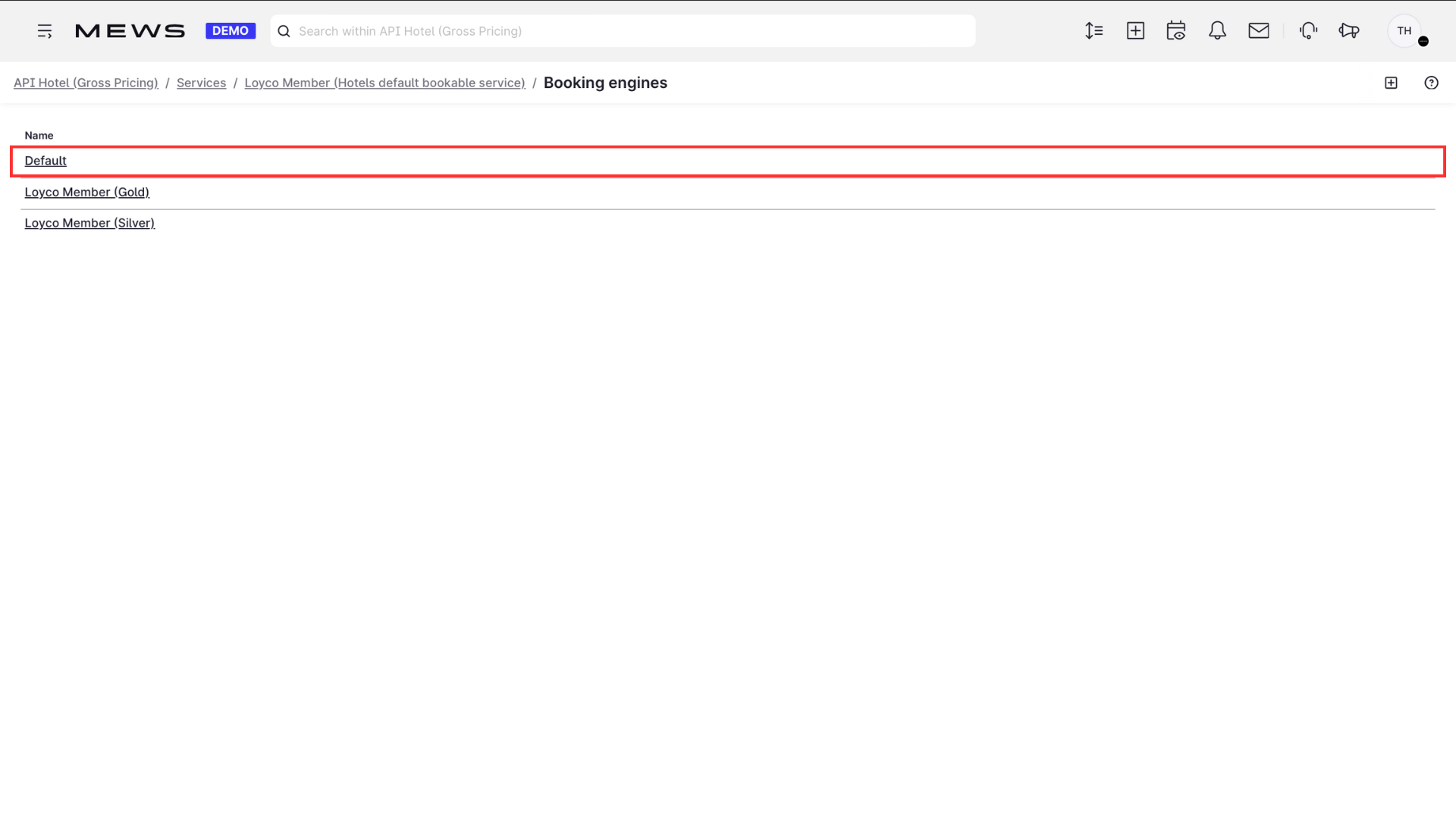The width and height of the screenshot is (1456, 819).
Task: Click the Booking engines page title
Action: coord(605,83)
